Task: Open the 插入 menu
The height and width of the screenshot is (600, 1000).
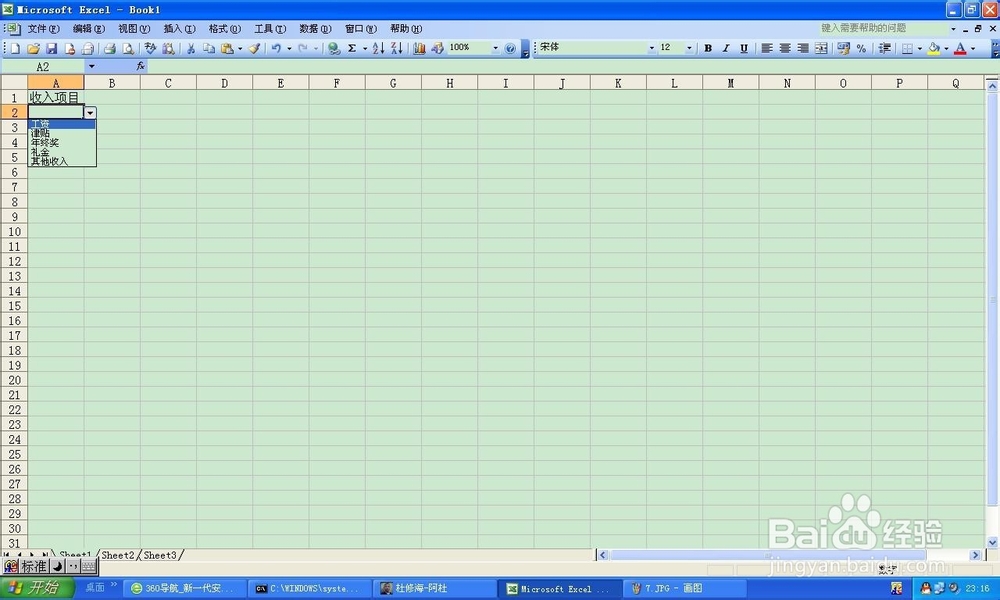Action: click(179, 29)
